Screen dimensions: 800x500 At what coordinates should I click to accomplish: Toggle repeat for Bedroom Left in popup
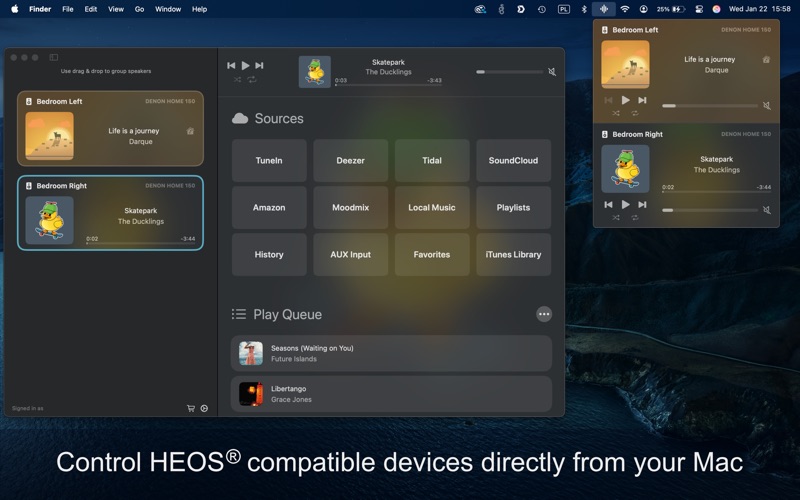point(635,113)
